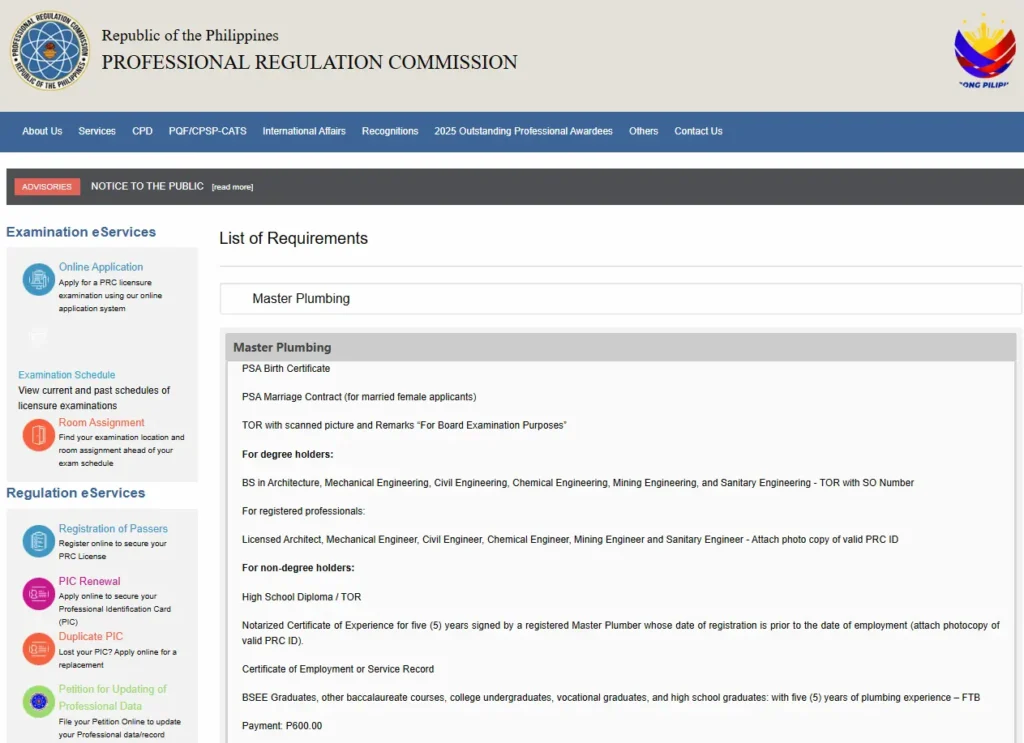
Task: Open the Duplicate PIC link
Action: pyautogui.click(x=91, y=637)
